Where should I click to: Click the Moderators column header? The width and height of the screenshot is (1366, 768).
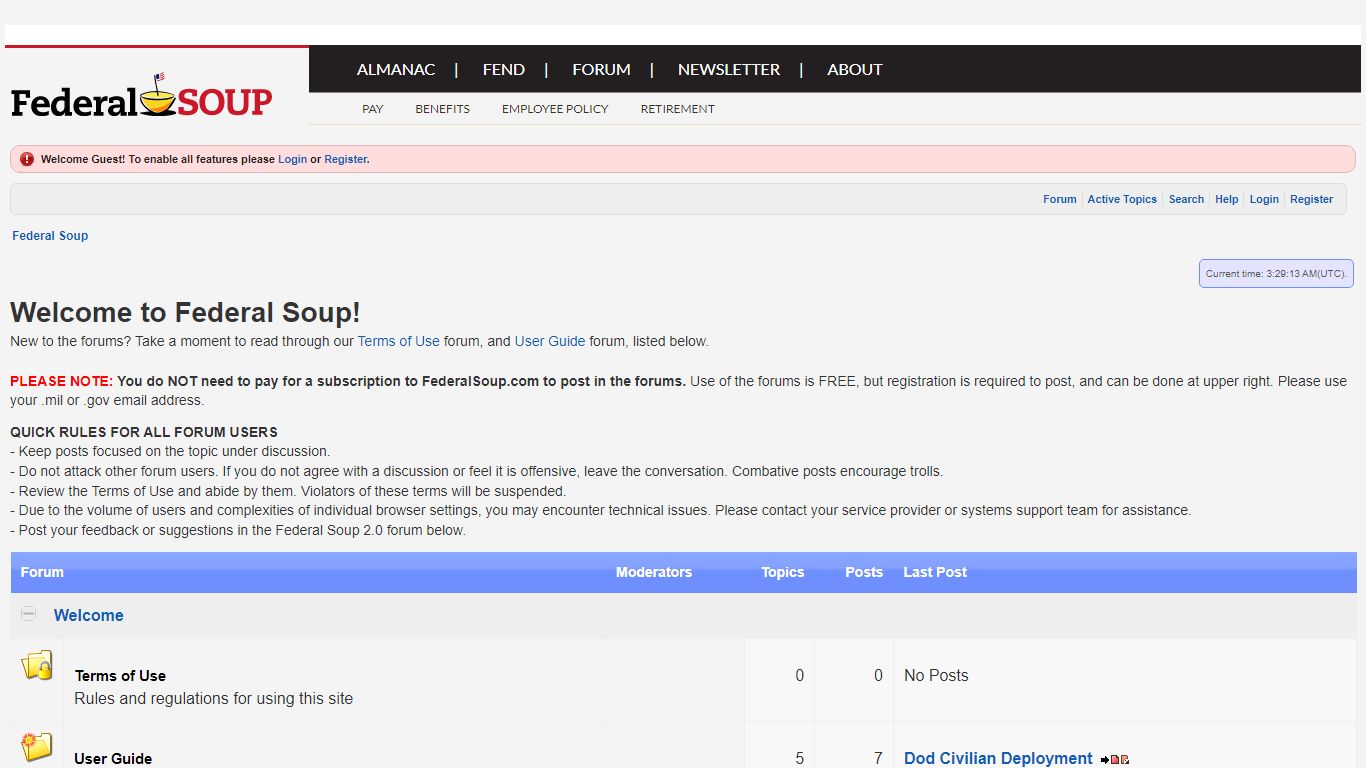654,572
